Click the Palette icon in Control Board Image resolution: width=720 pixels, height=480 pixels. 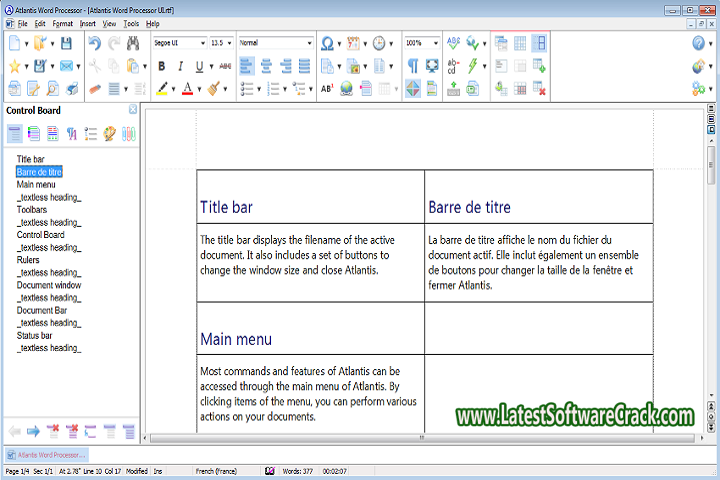[110, 134]
